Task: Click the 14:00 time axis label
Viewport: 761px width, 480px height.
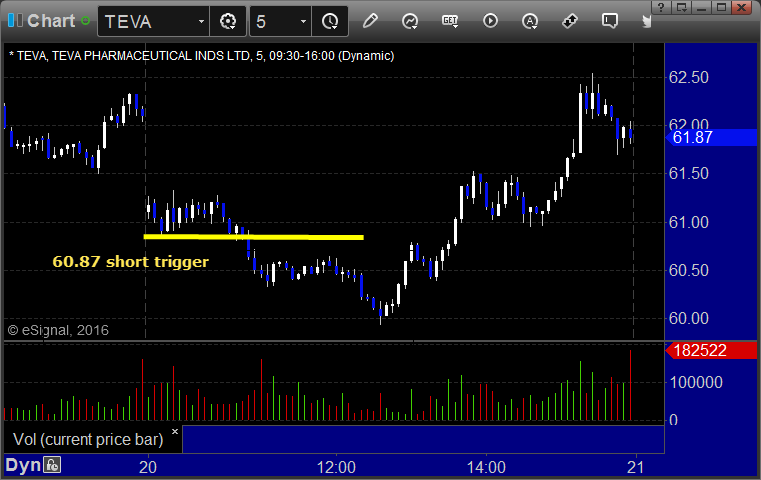Action: point(486,467)
